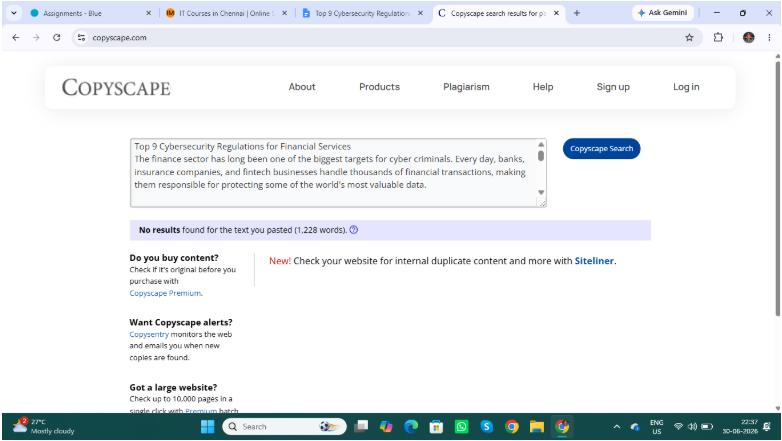The height and width of the screenshot is (441, 782).
Task: Open the Siteliner link
Action: [594, 261]
